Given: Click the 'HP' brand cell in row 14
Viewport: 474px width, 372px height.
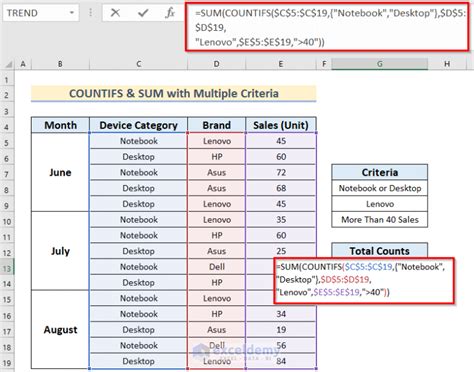Looking at the screenshot, I should pos(217,282).
